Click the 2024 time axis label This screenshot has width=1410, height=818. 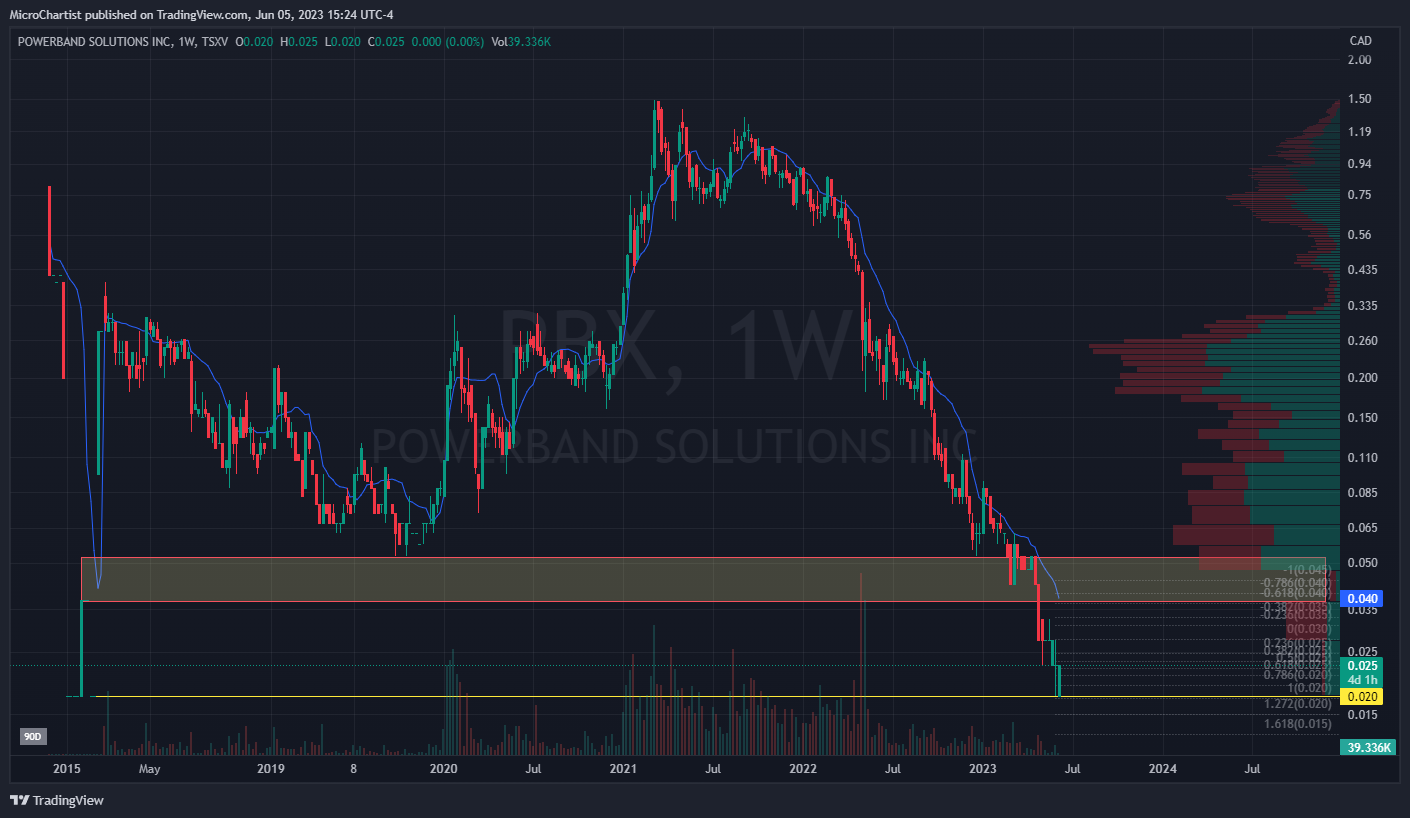click(x=1163, y=769)
